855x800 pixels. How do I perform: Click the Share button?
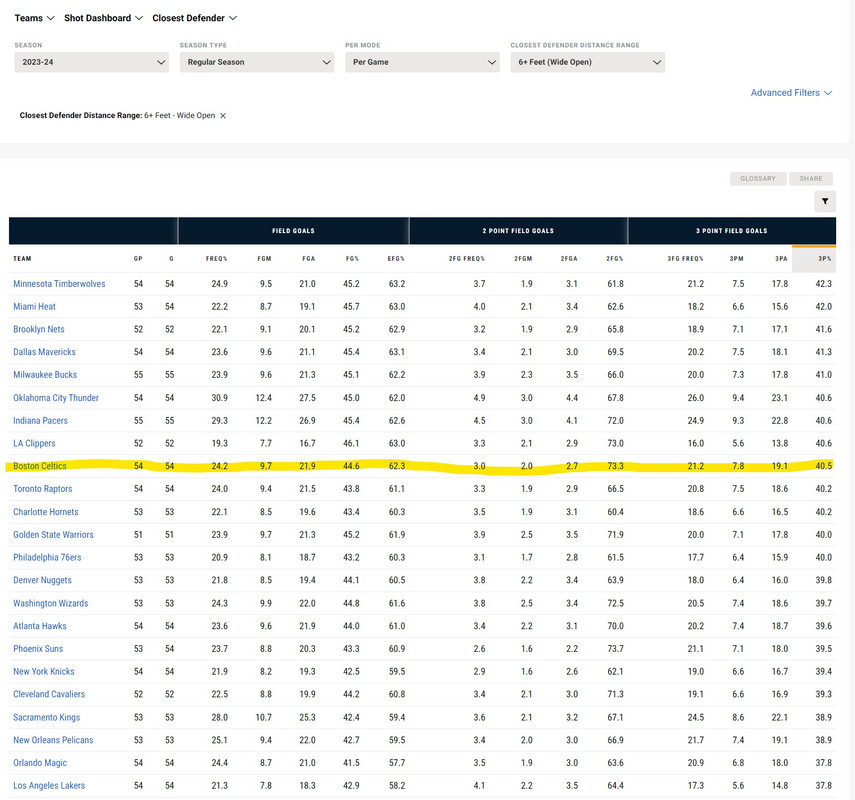coord(811,178)
